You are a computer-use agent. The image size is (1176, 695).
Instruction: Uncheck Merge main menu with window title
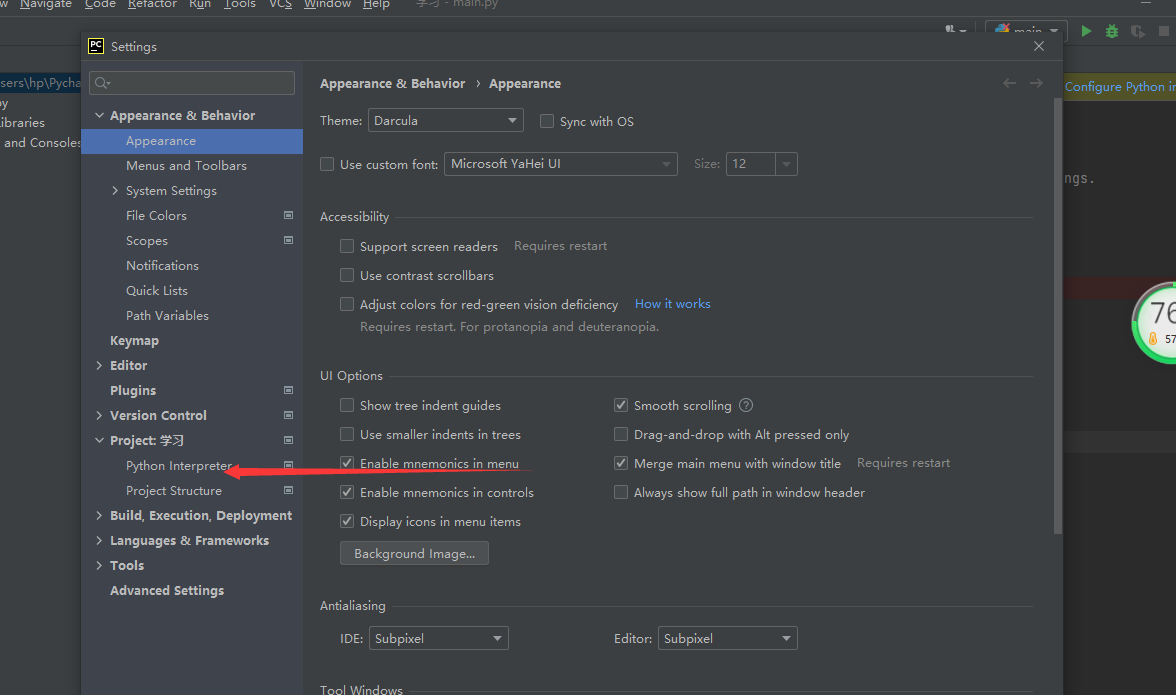pos(621,463)
